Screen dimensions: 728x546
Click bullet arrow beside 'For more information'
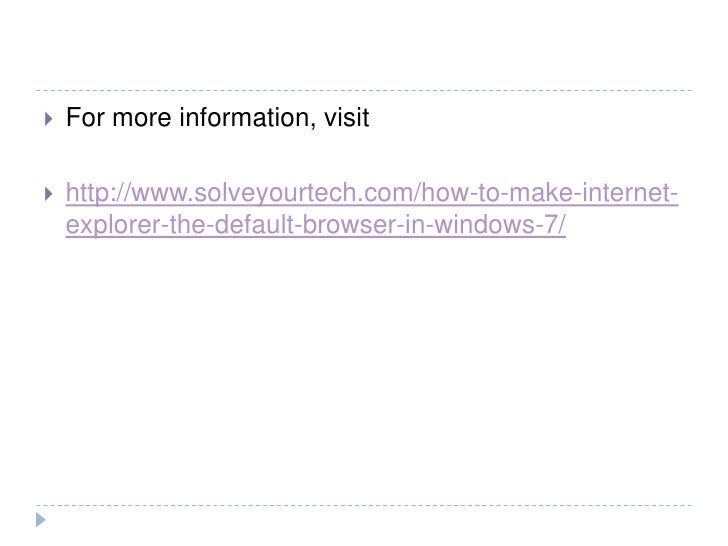pos(49,119)
